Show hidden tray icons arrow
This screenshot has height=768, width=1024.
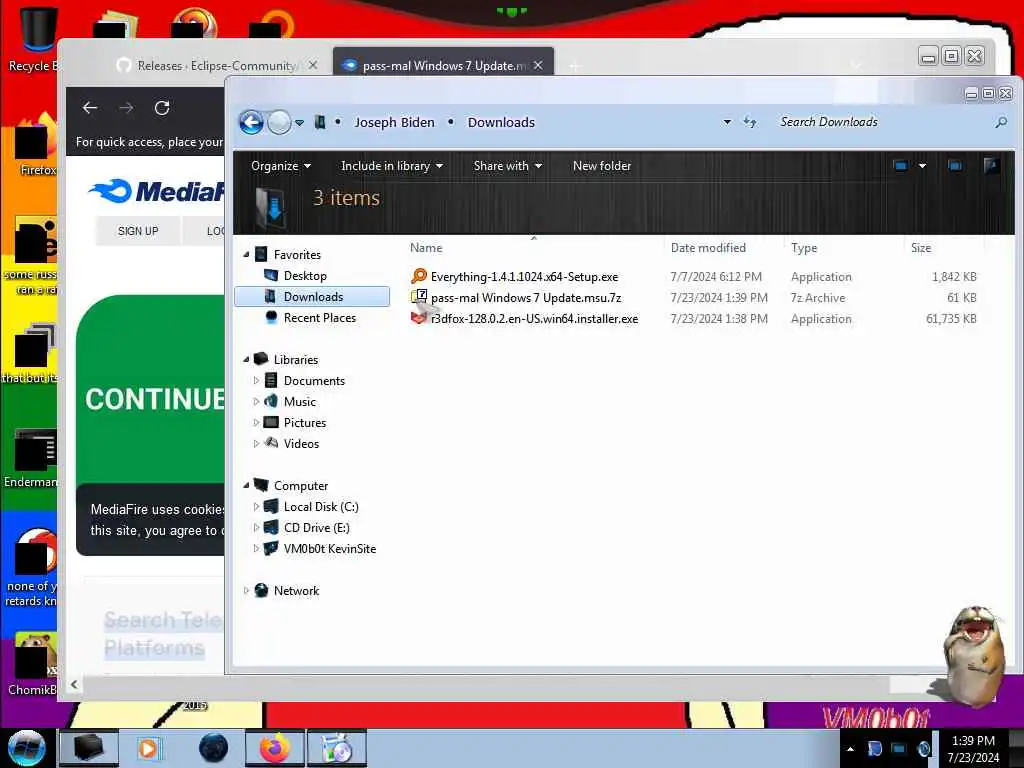click(850, 749)
